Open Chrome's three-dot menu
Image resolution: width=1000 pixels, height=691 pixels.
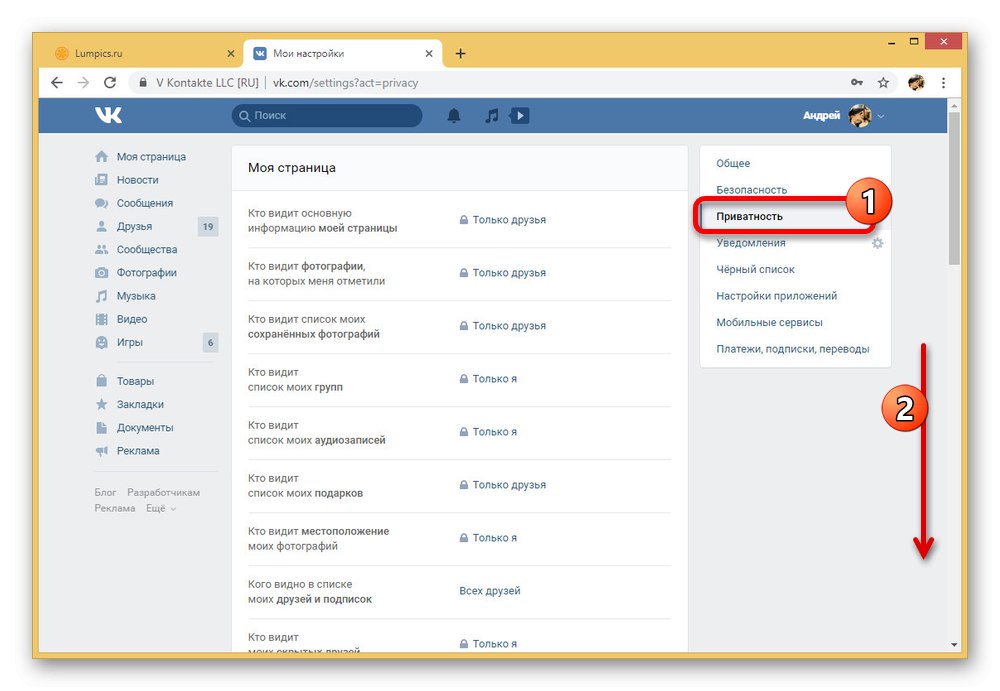[x=943, y=82]
